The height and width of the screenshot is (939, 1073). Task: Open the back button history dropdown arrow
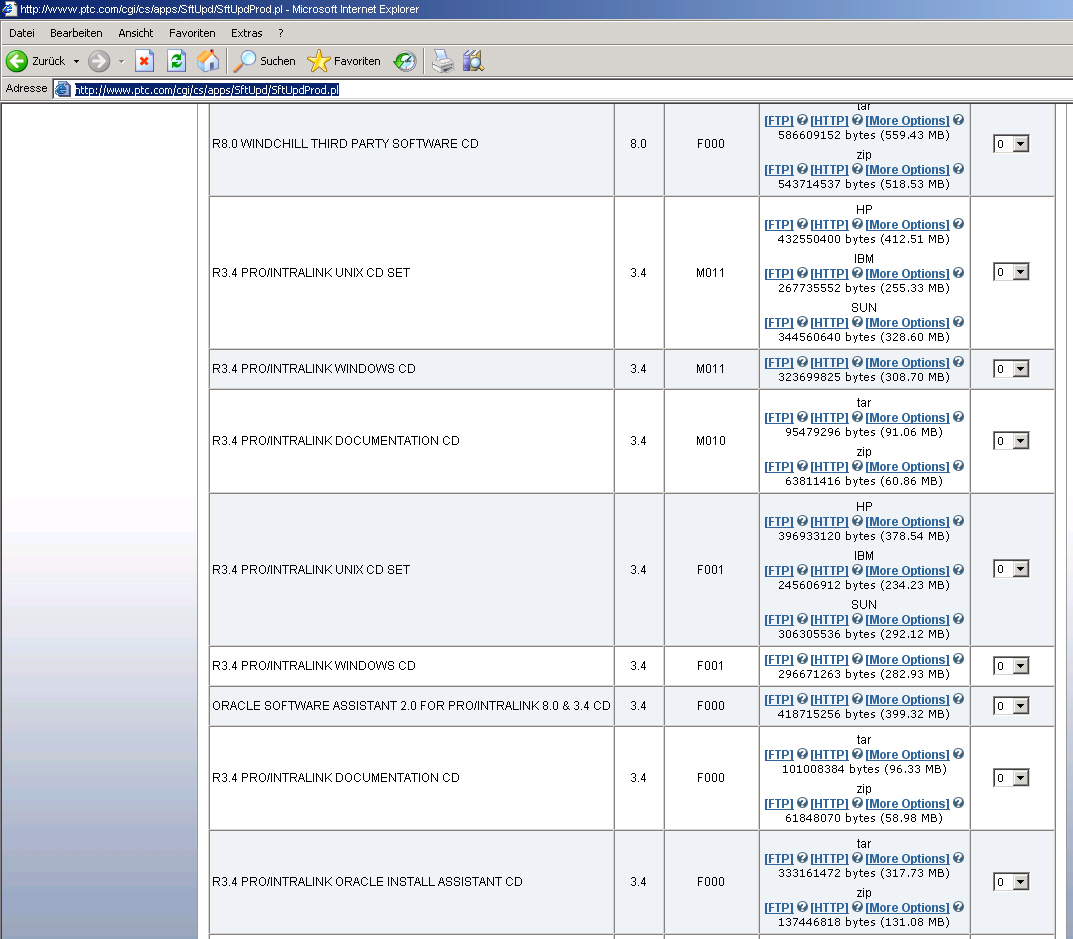point(76,61)
